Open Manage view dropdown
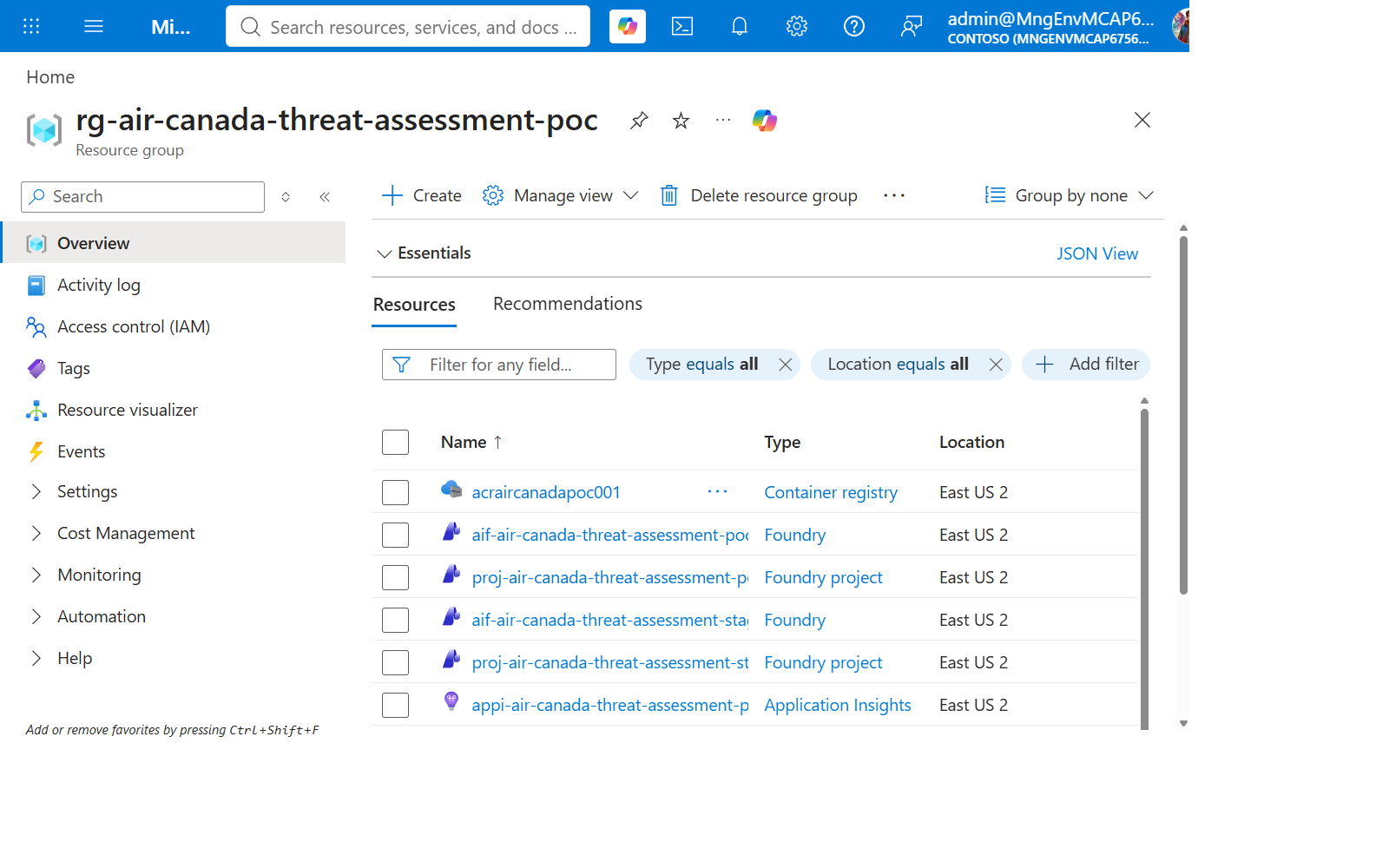This screenshot has width=1389, height=868. (x=561, y=195)
